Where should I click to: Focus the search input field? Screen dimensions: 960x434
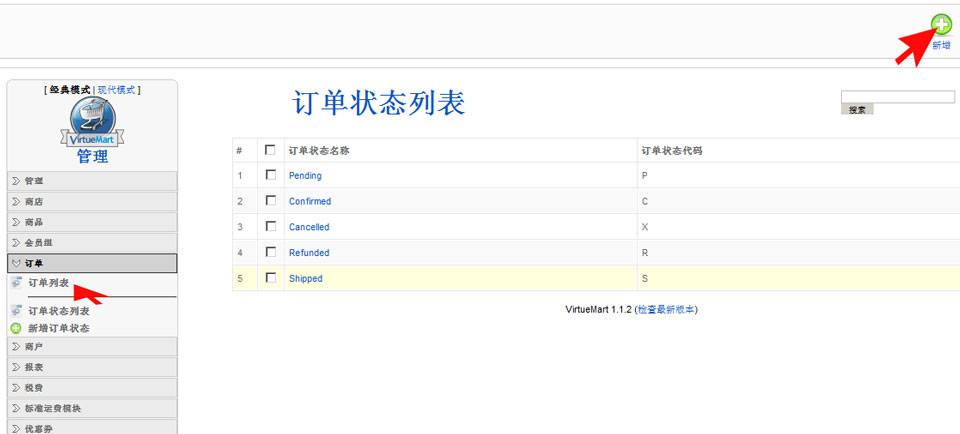tap(898, 97)
